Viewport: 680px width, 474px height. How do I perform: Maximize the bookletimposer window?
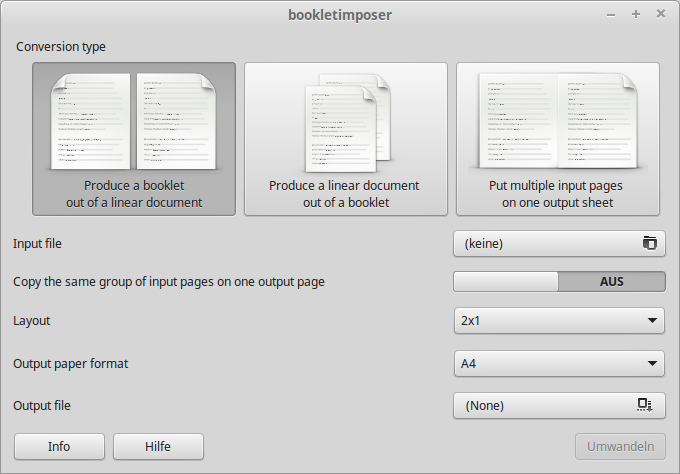pyautogui.click(x=636, y=14)
